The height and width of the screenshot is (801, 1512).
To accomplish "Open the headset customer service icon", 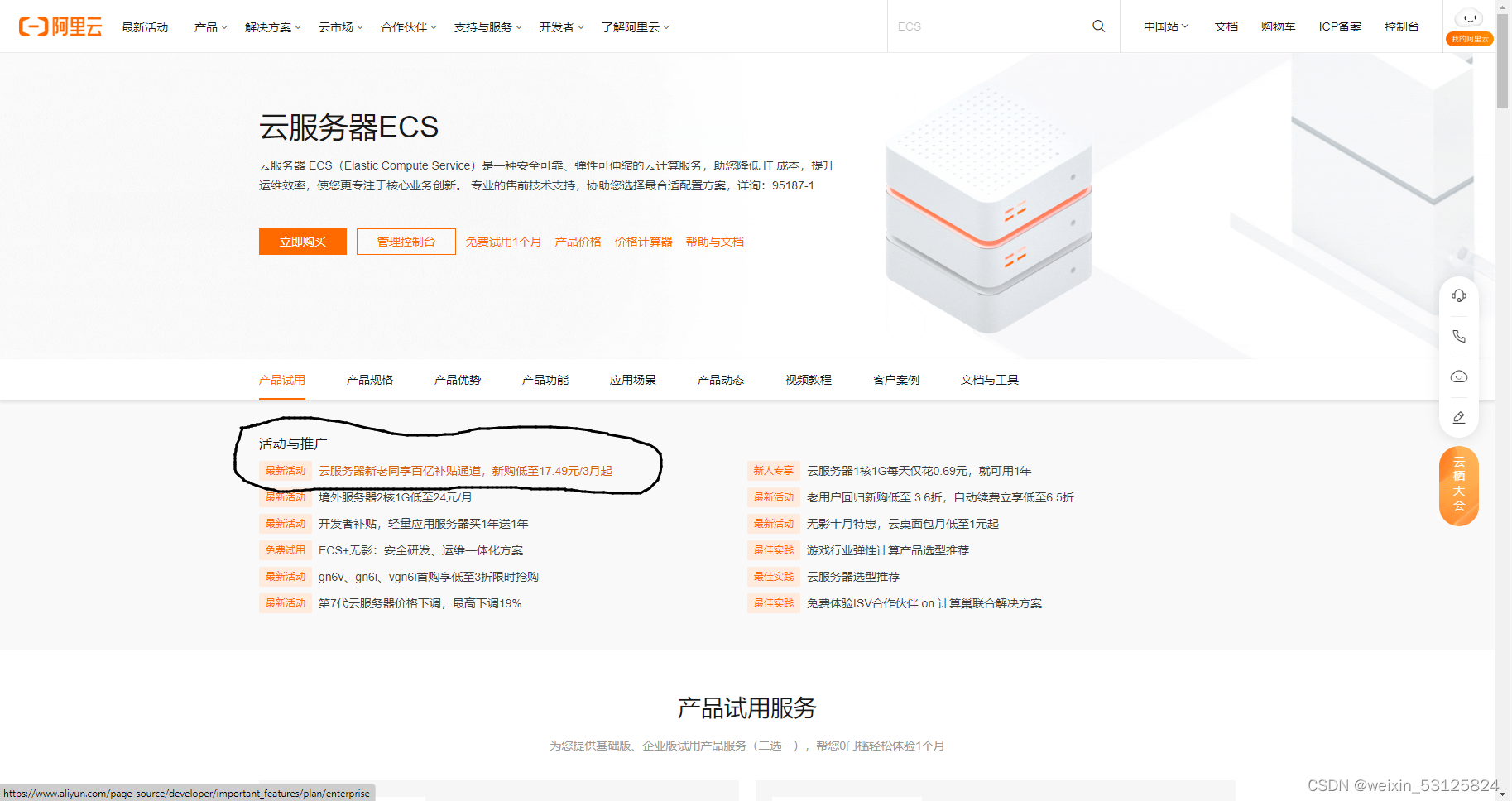I will pyautogui.click(x=1459, y=295).
